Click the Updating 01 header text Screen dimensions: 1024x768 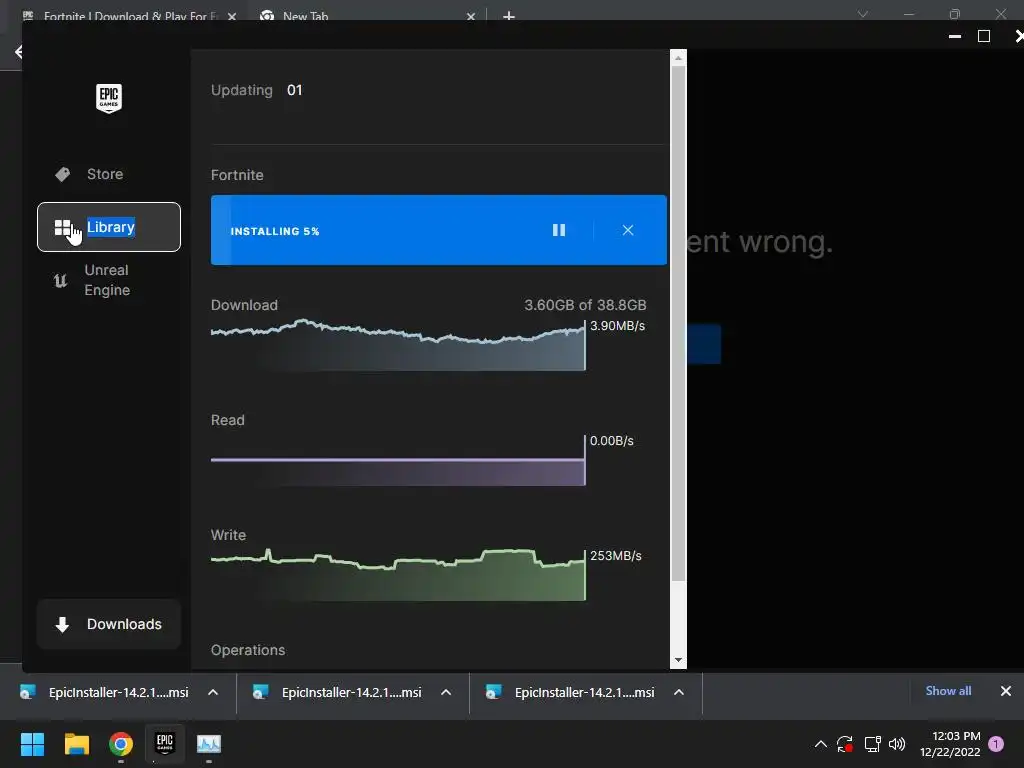pos(257,90)
